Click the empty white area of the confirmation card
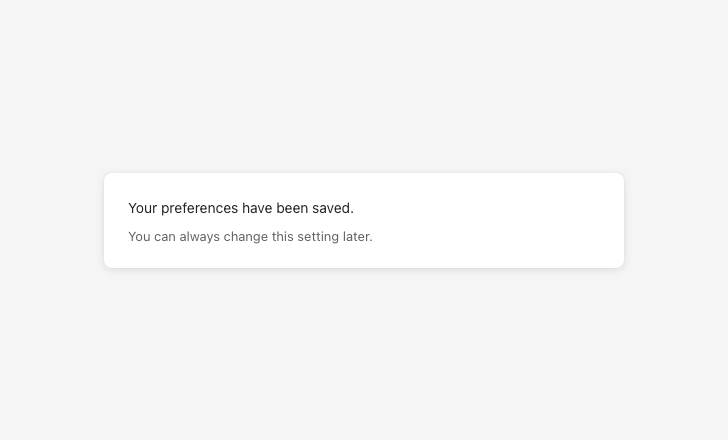728x440 pixels. 500,220
